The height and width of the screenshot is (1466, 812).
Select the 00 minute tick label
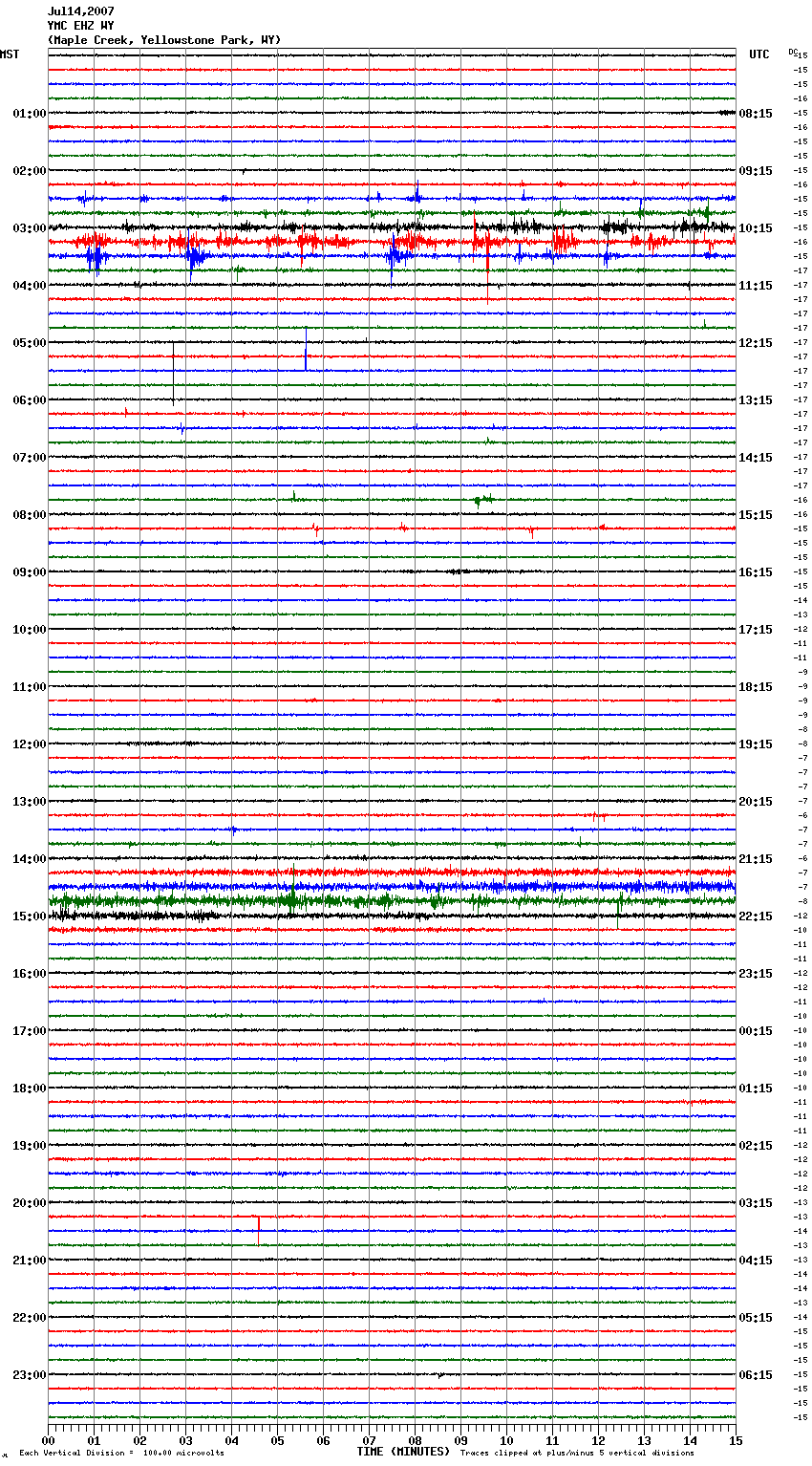coord(48,1441)
